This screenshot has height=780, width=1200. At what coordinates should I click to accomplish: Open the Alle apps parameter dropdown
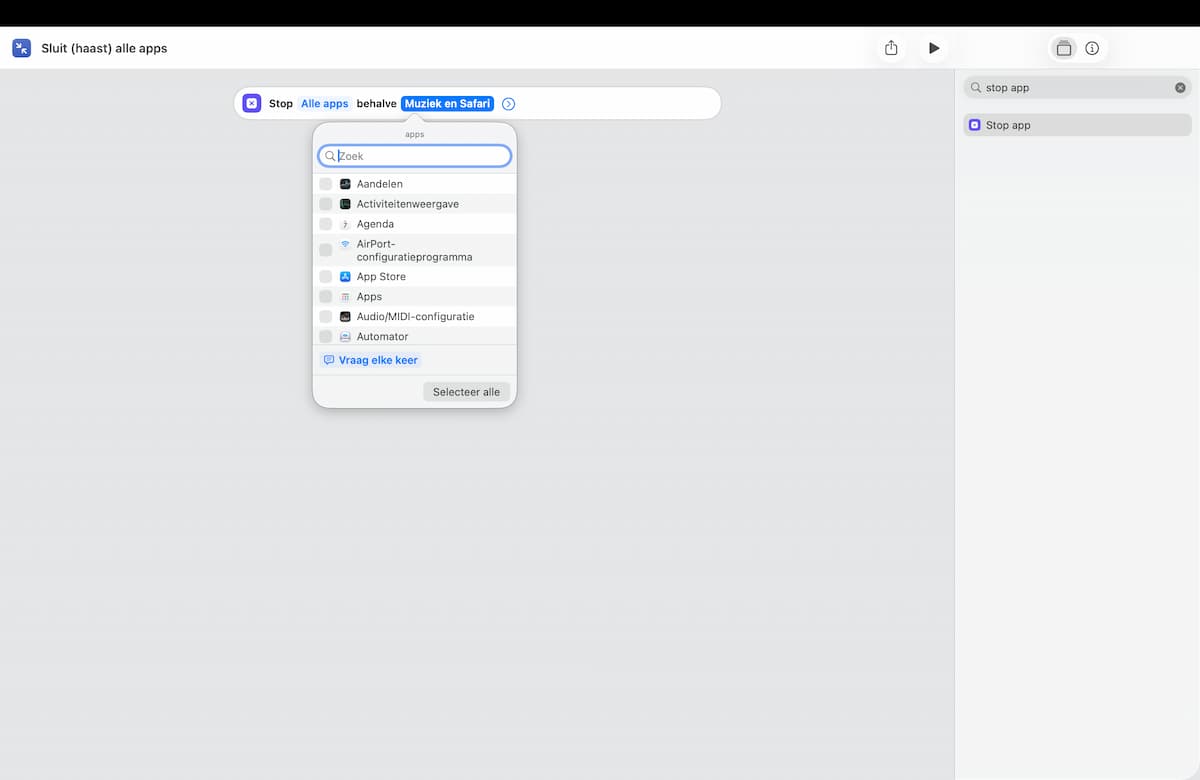(325, 104)
